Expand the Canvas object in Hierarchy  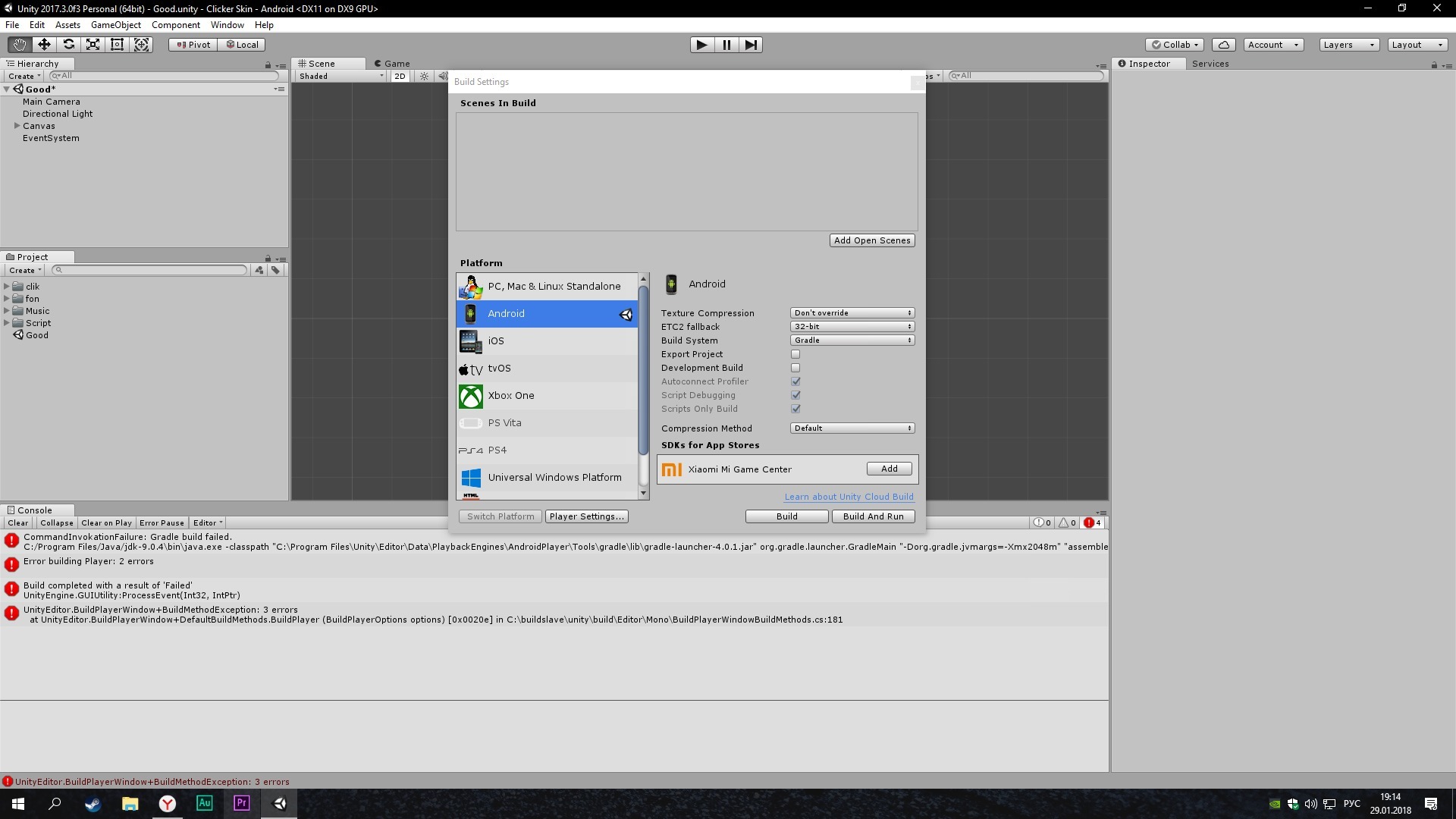tap(17, 126)
